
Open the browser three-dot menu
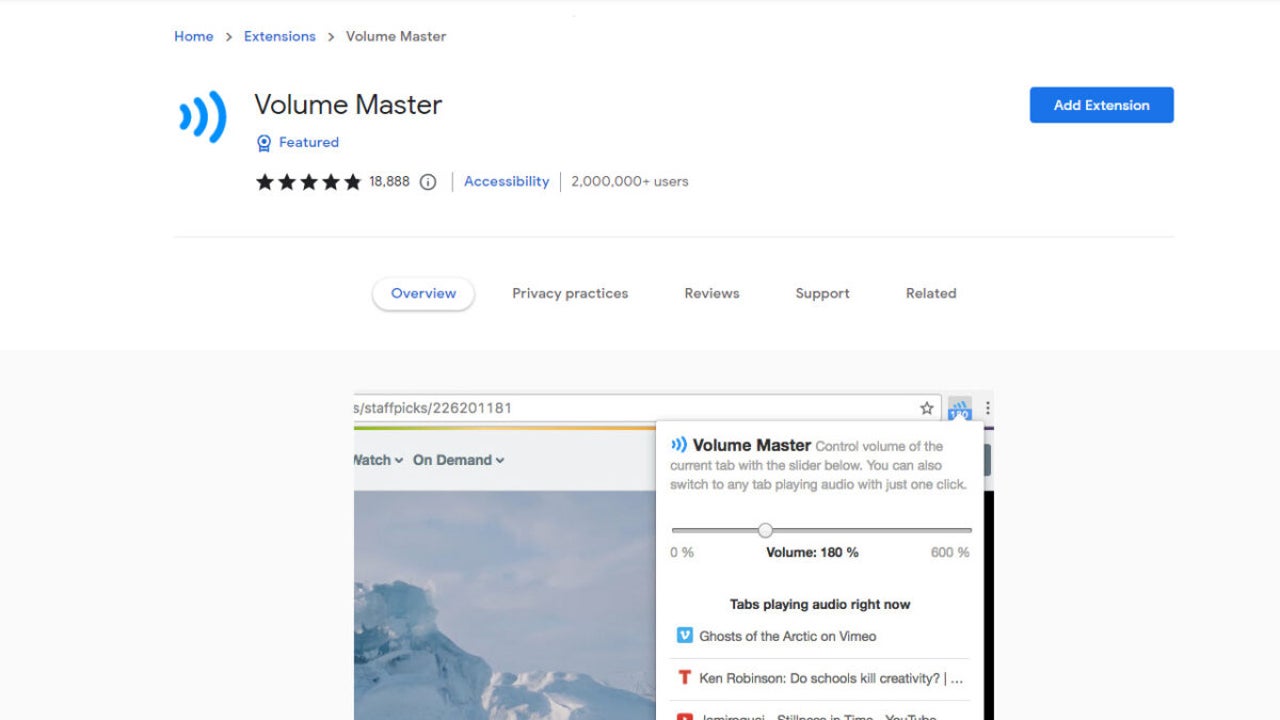pyautogui.click(x=987, y=408)
